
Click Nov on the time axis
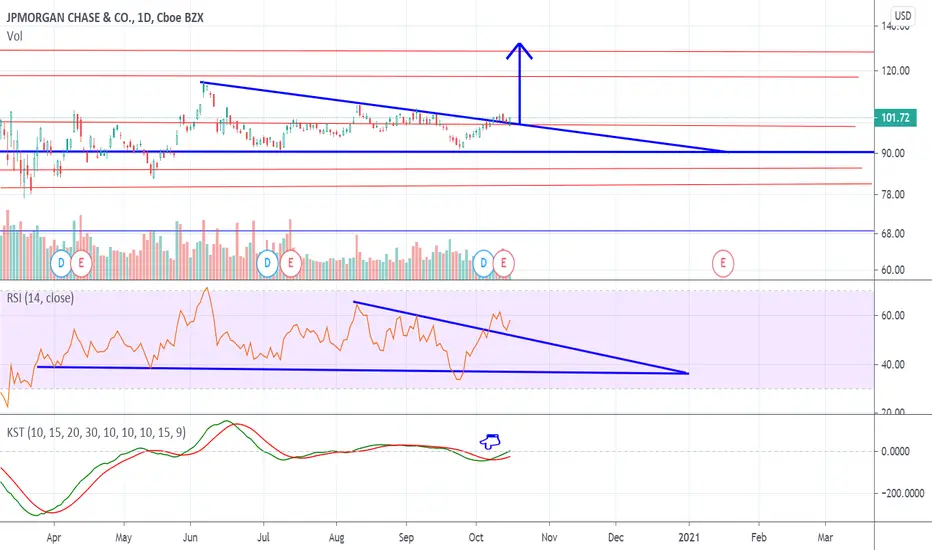click(549, 538)
